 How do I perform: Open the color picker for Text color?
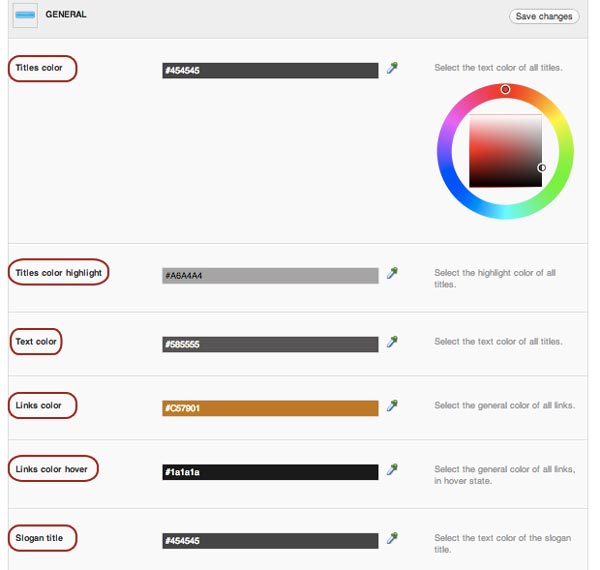[392, 342]
